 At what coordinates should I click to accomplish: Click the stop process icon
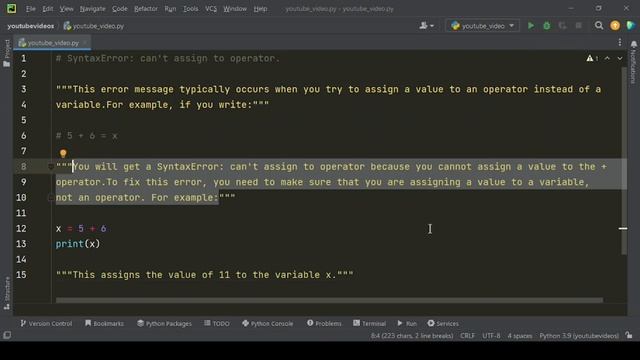tap(578, 26)
